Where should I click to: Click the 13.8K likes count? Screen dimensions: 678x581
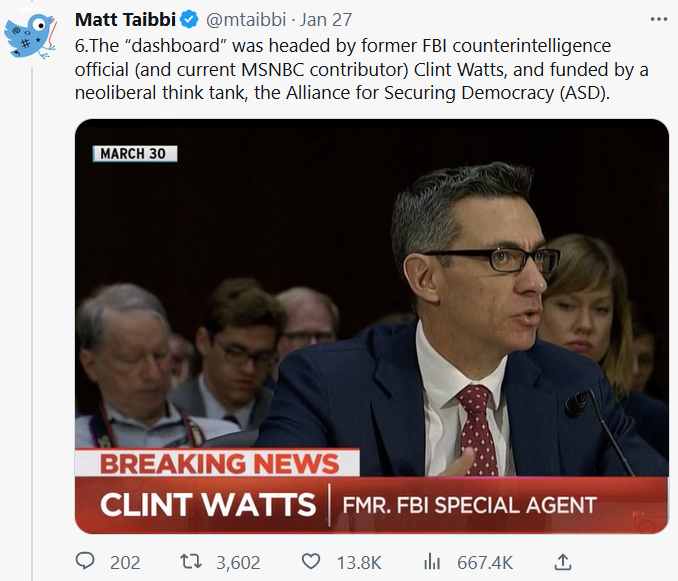358,562
